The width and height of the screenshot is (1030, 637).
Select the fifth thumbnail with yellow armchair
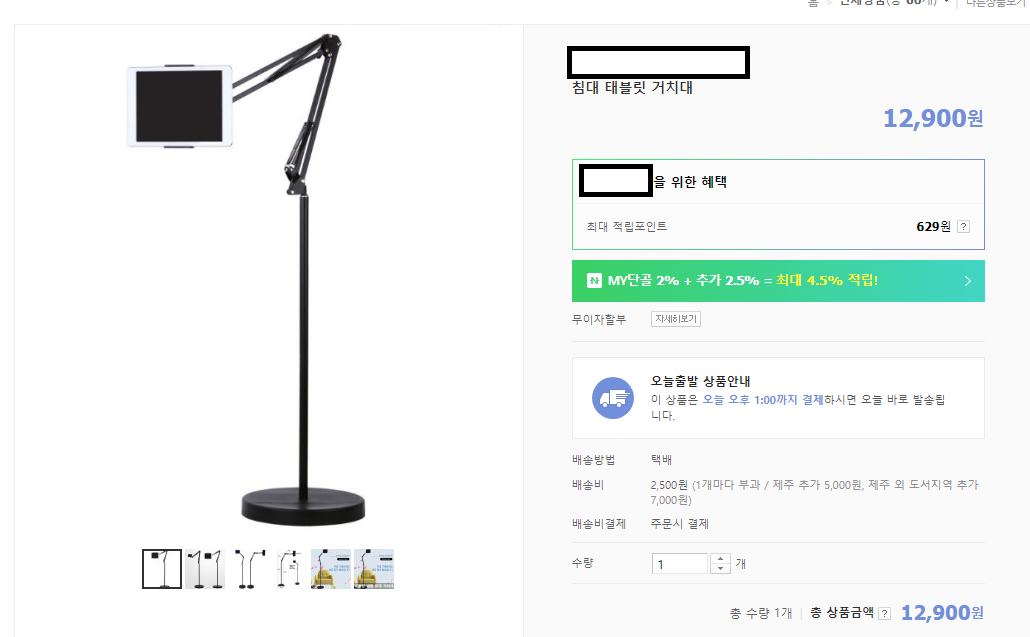click(331, 568)
